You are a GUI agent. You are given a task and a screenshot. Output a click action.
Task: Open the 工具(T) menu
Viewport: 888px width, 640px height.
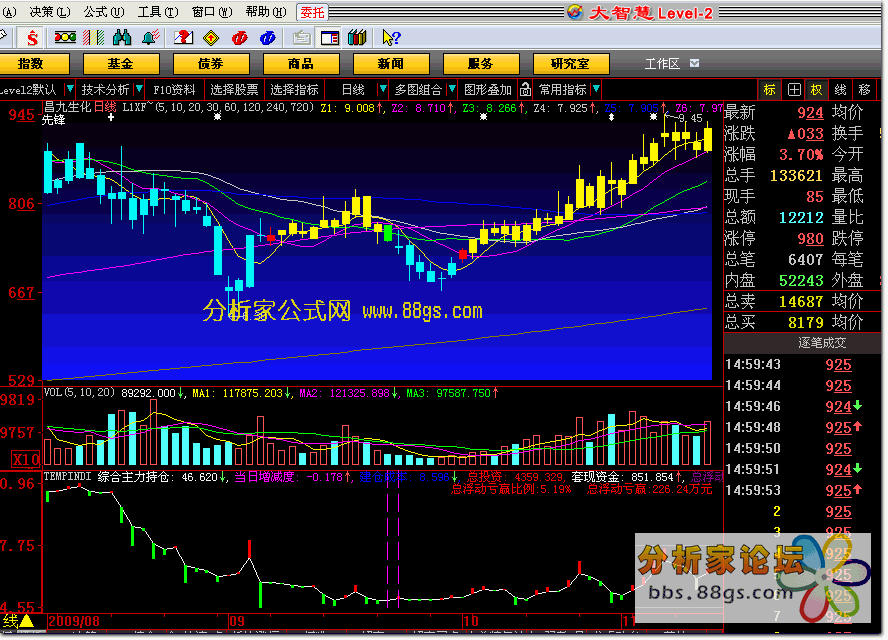coord(158,12)
